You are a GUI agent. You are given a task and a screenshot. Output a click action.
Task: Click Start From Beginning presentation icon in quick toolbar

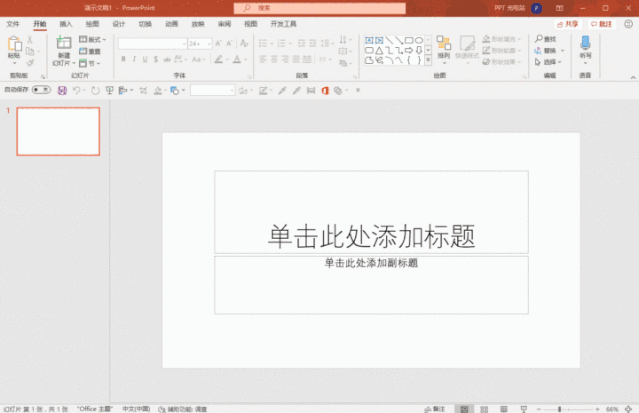pyautogui.click(x=109, y=90)
